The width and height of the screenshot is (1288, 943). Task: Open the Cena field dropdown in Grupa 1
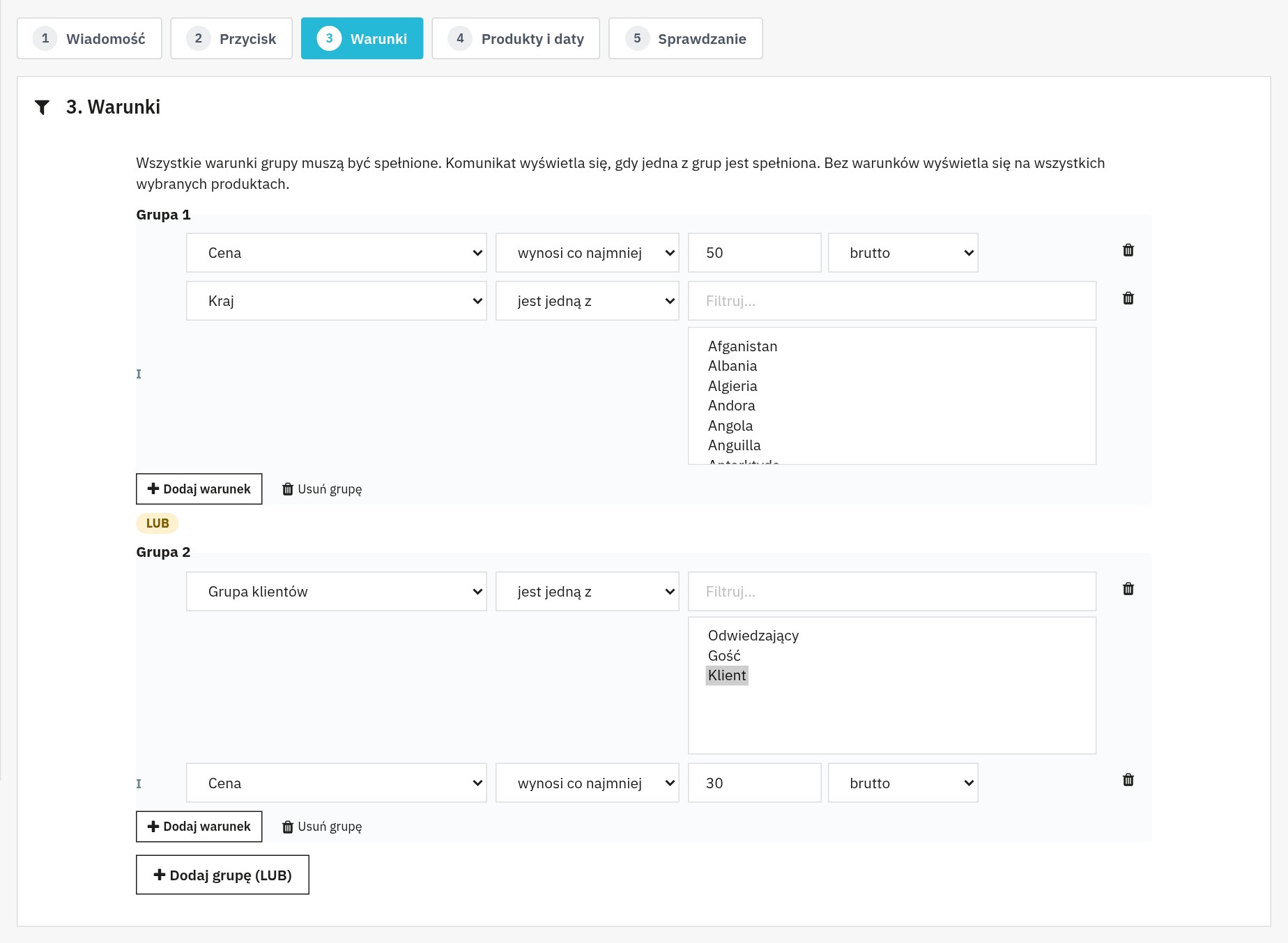pyautogui.click(x=337, y=252)
